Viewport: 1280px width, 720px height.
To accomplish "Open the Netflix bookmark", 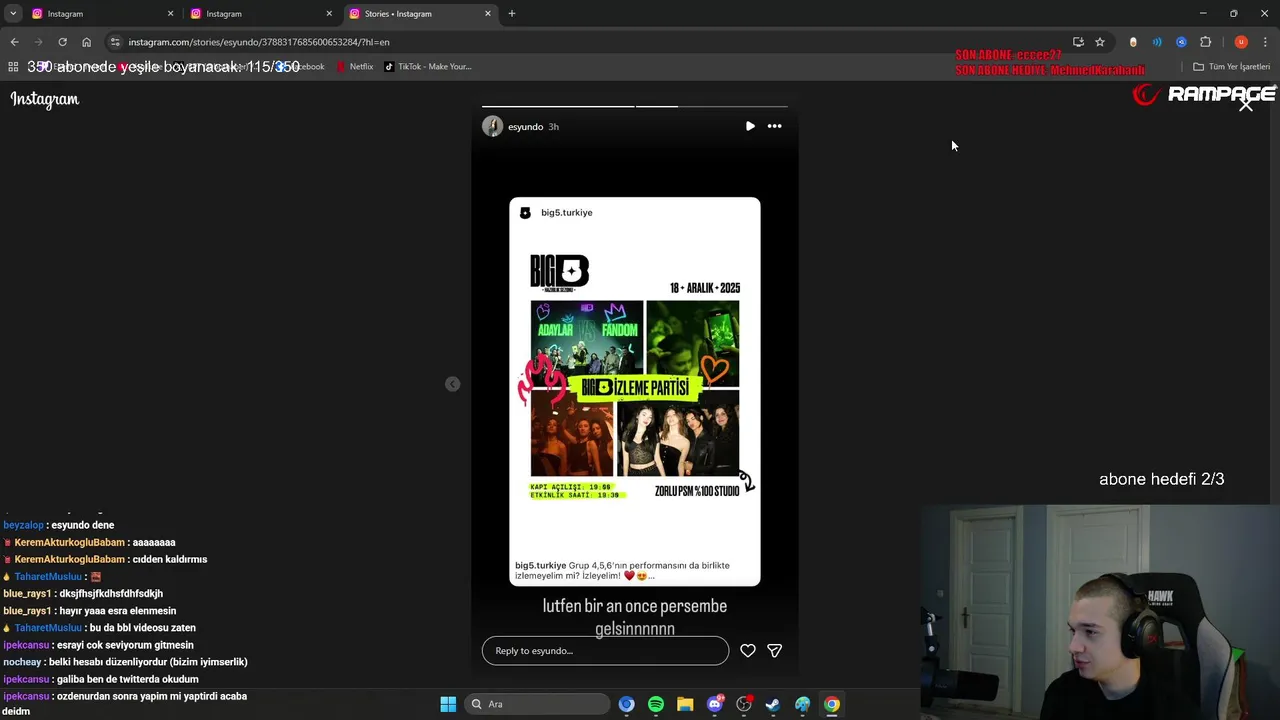I will point(354,67).
